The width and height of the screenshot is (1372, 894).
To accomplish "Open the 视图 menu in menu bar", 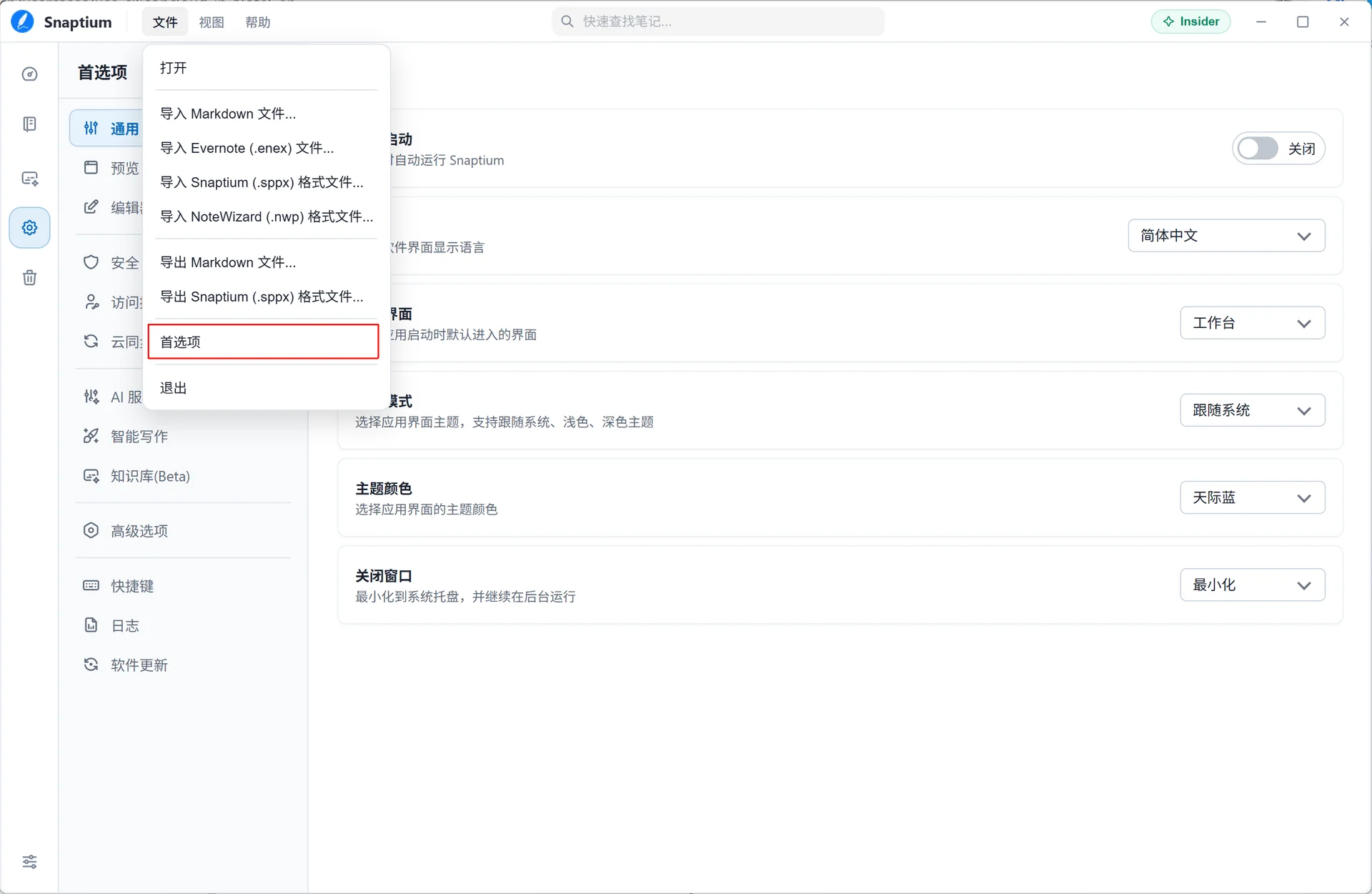I will (212, 22).
